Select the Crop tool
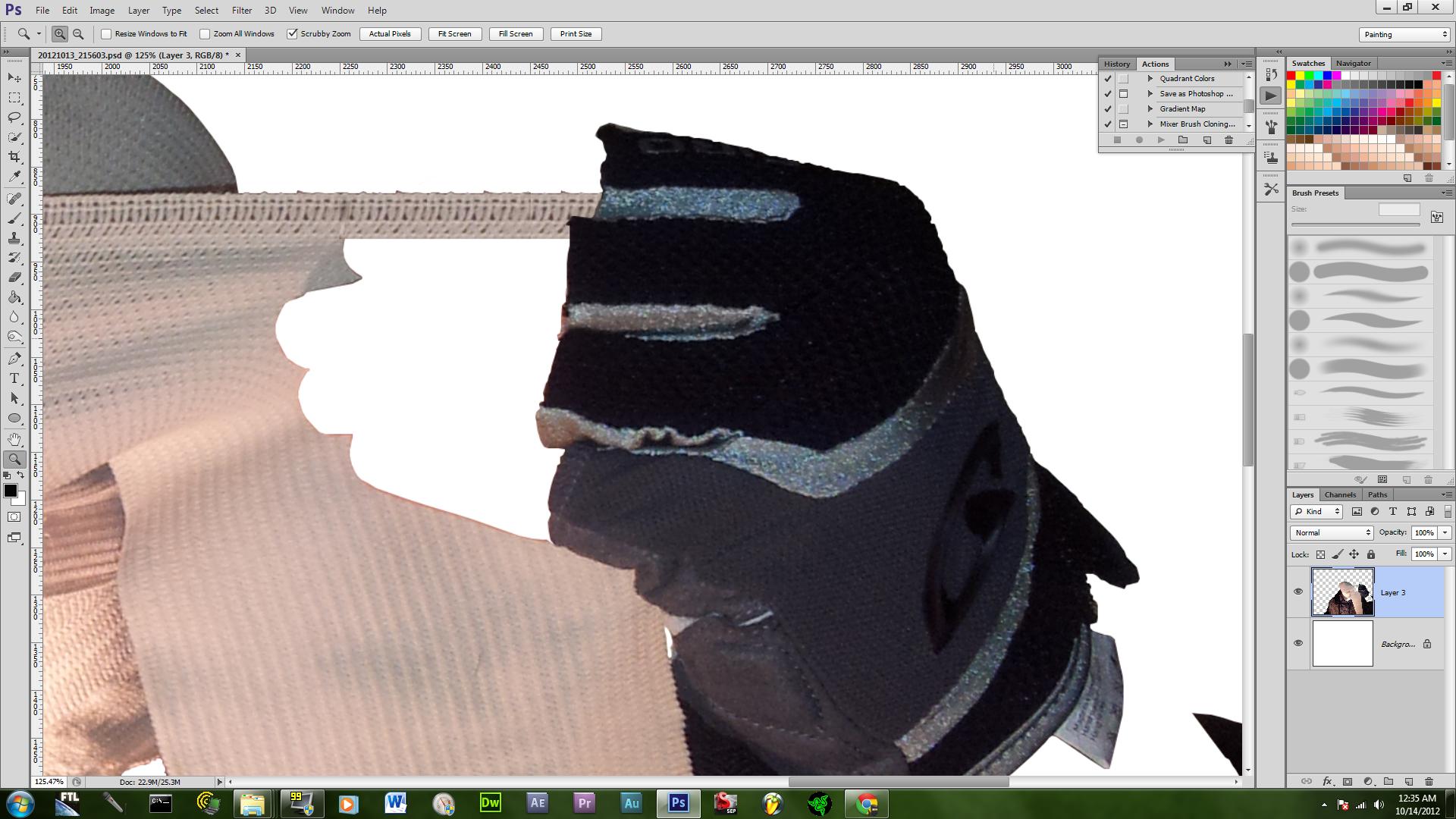1456x819 pixels. (x=14, y=157)
